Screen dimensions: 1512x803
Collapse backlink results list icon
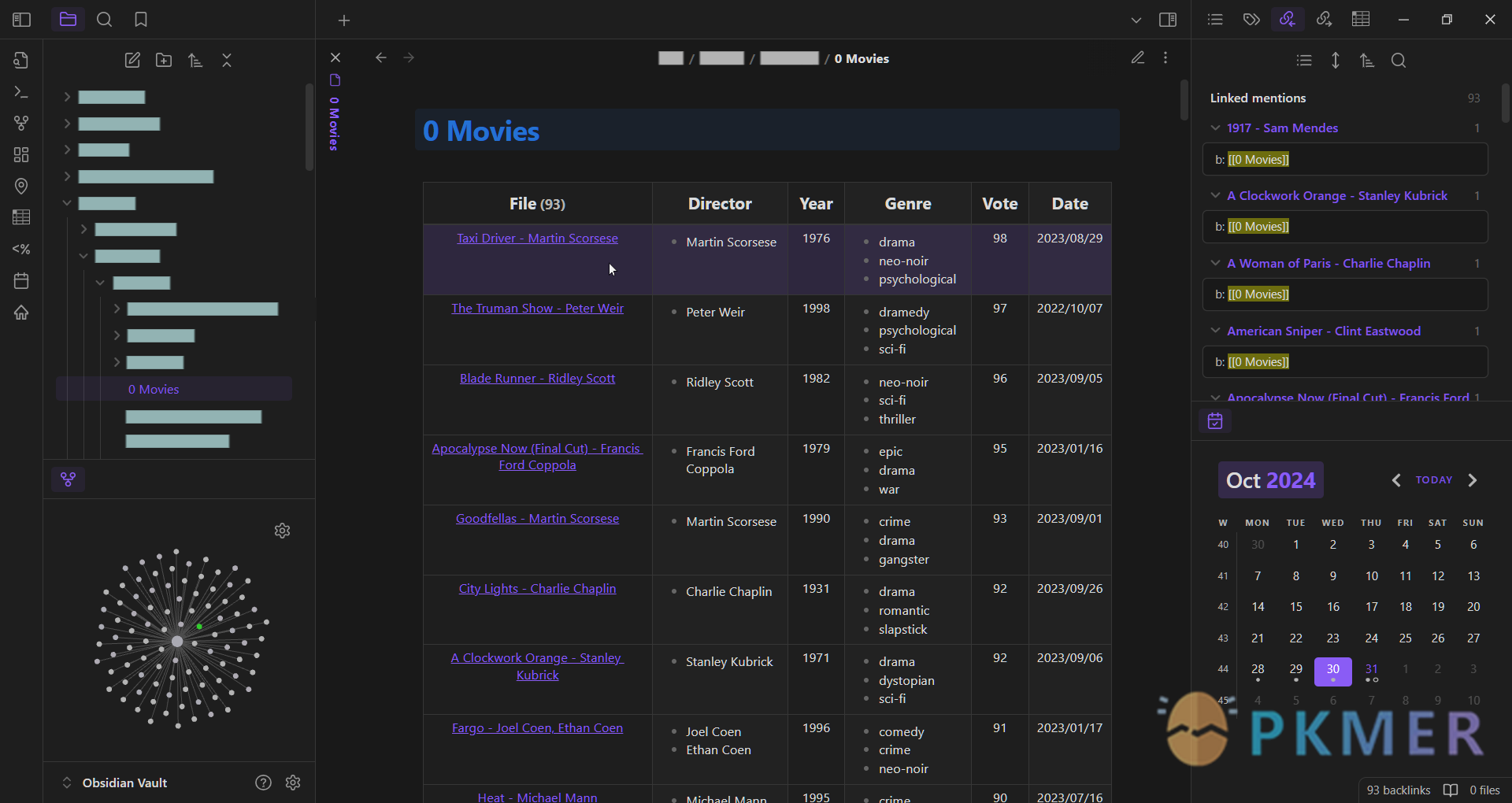click(x=1304, y=61)
